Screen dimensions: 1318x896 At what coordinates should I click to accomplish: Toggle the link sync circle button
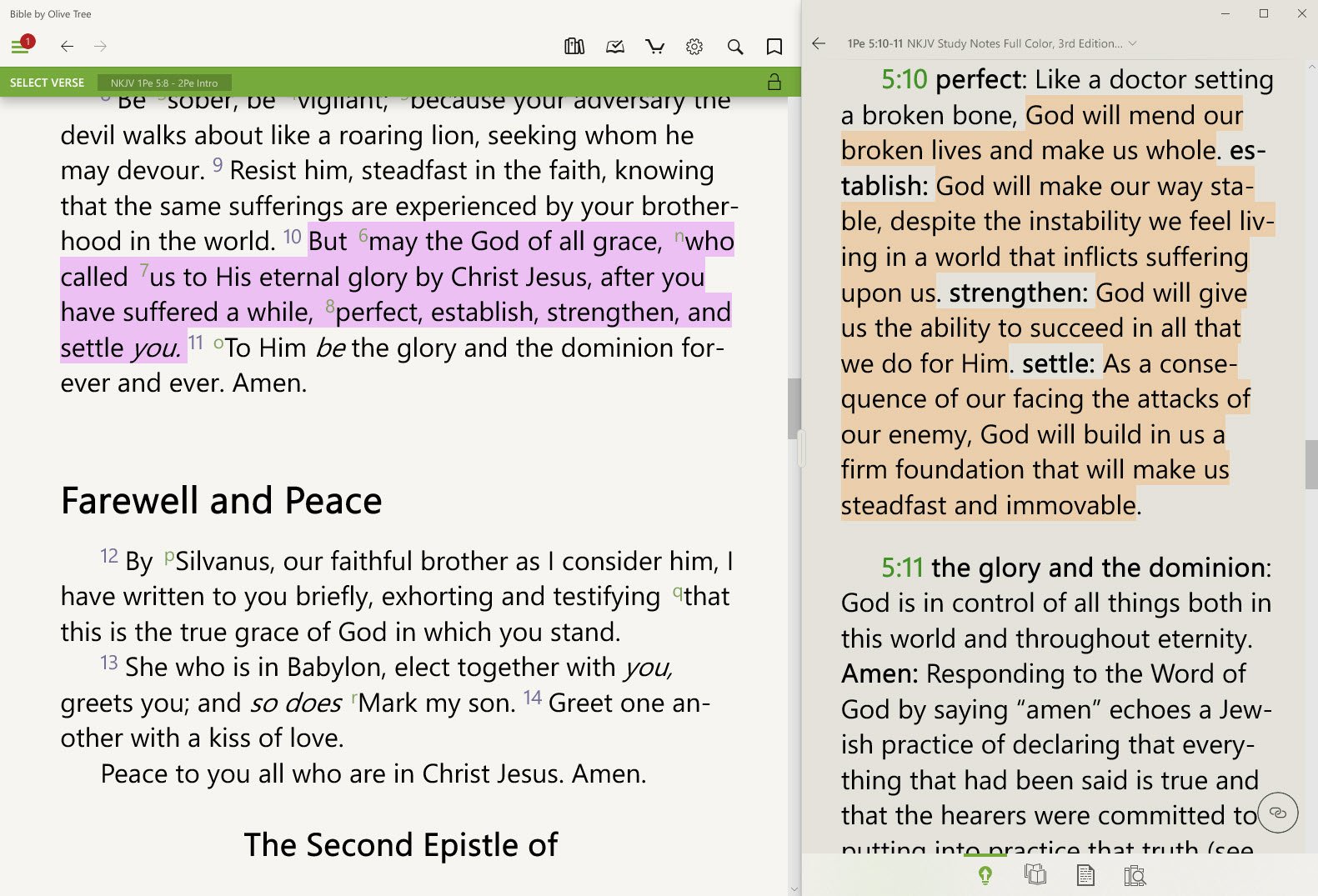1278,813
